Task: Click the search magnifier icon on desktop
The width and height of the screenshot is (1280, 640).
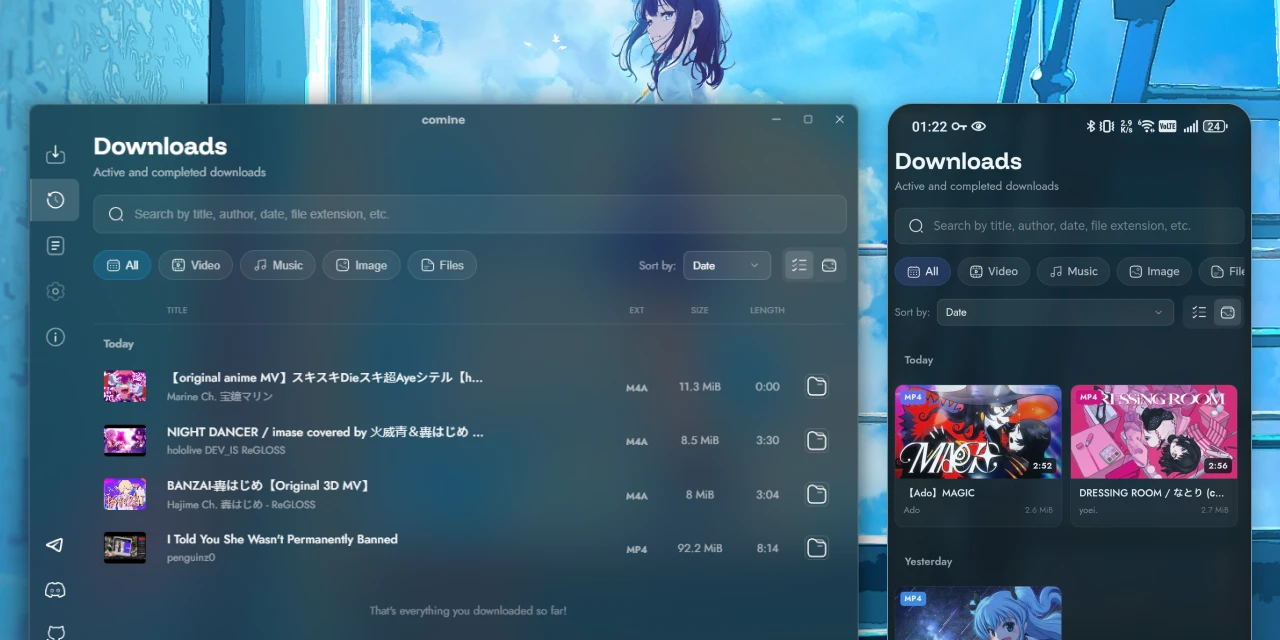Action: point(116,214)
